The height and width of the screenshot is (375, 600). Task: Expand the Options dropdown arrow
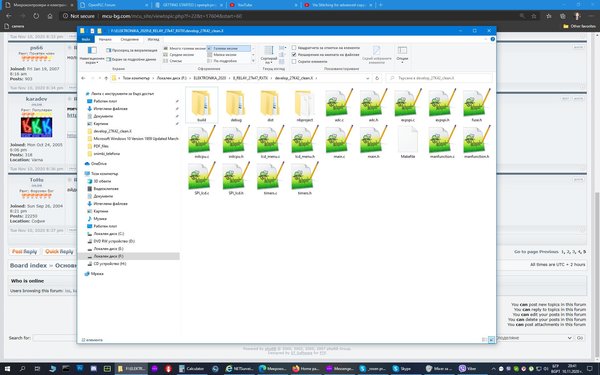(x=402, y=62)
